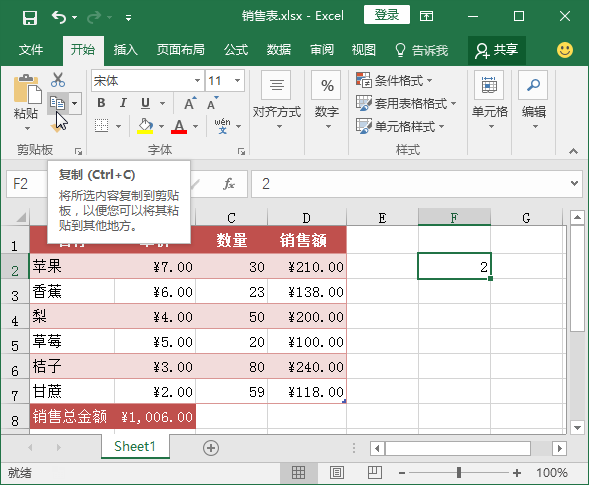Click the wén phonetic guide icon
Image resolution: width=589 pixels, height=485 pixels.
pyautogui.click(x=222, y=126)
